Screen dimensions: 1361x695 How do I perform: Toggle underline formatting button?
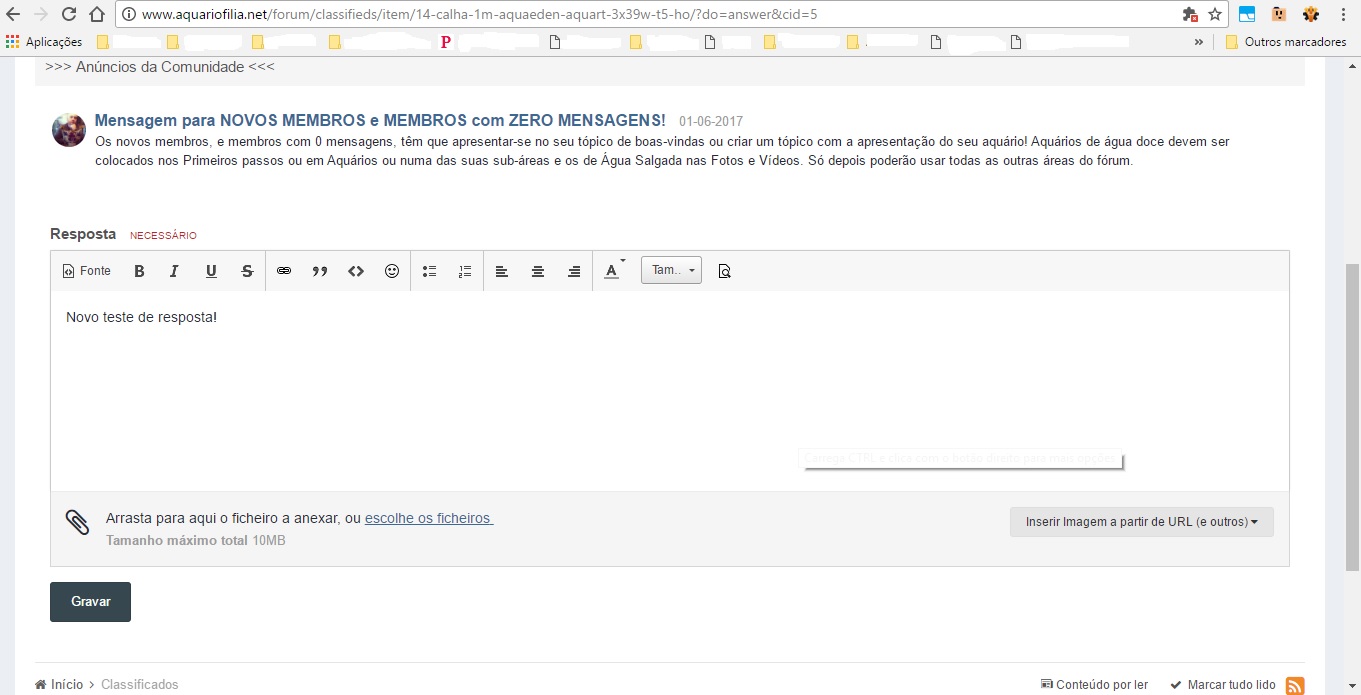[211, 271]
